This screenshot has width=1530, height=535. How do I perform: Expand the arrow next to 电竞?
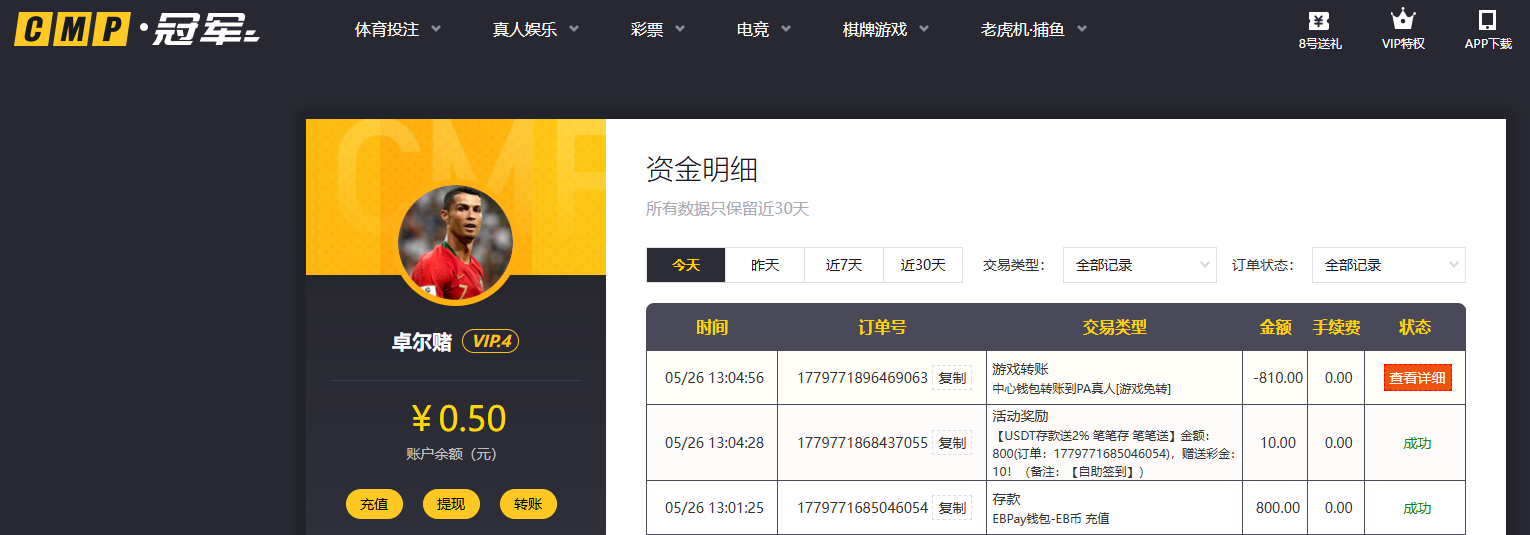coord(786,29)
